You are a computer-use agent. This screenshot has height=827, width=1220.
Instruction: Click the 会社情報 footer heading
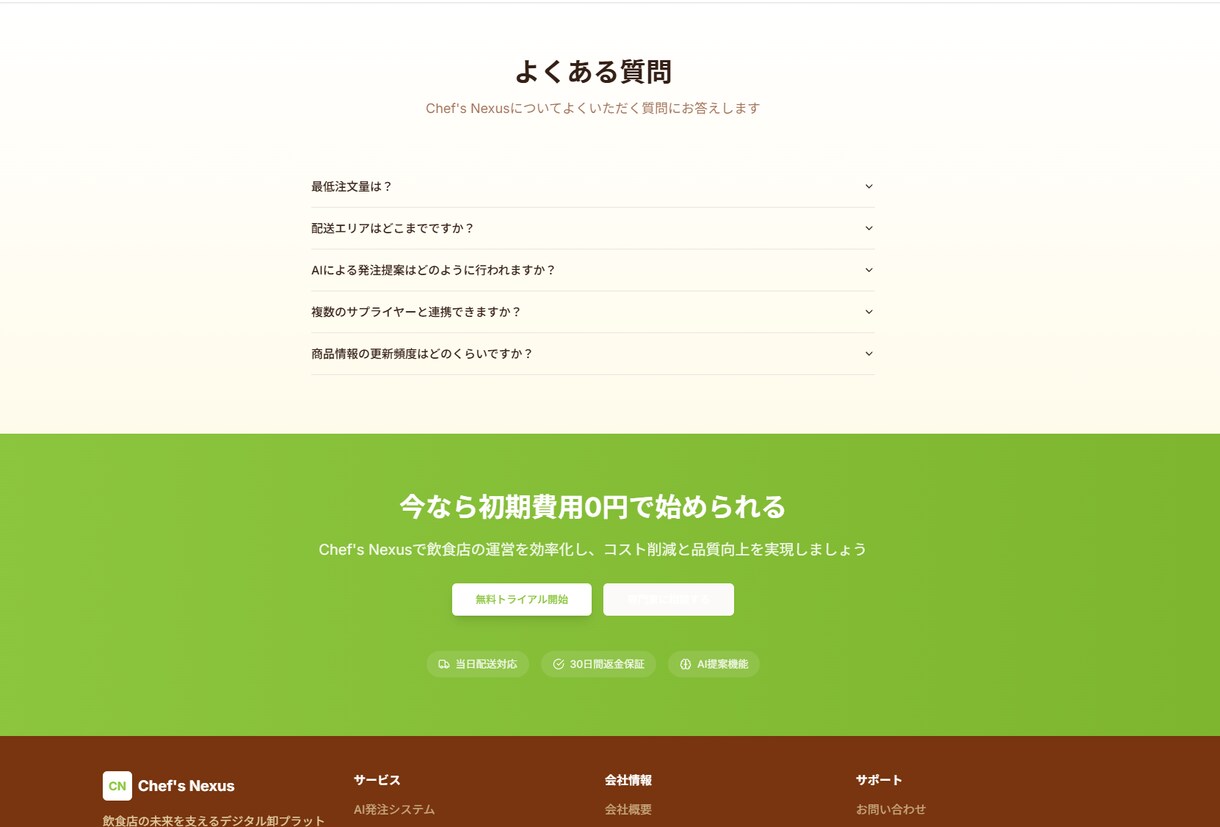628,780
